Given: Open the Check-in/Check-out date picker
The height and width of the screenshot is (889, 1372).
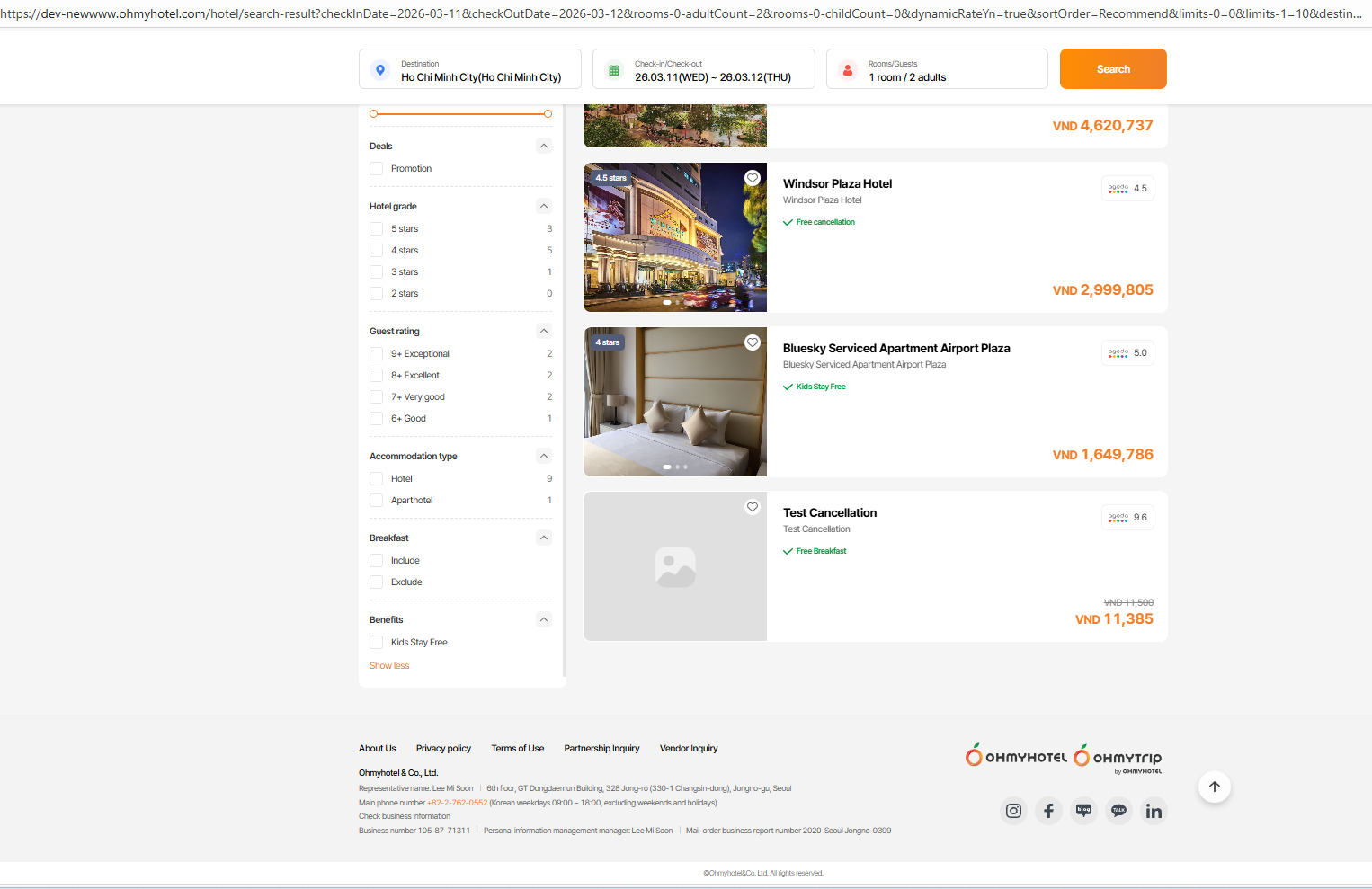Looking at the screenshot, I should coord(704,69).
